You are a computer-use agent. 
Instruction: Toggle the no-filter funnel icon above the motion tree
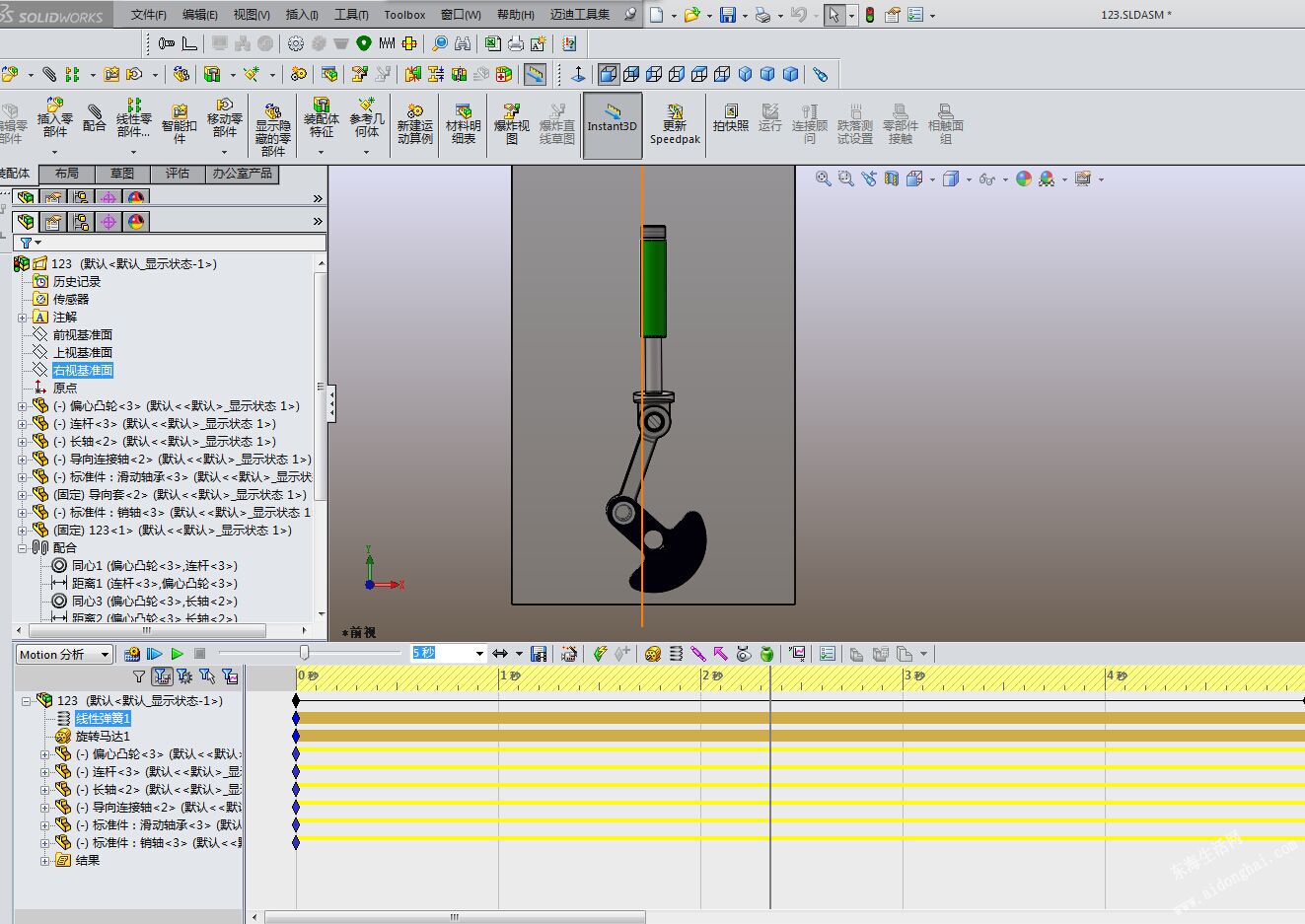click(139, 676)
